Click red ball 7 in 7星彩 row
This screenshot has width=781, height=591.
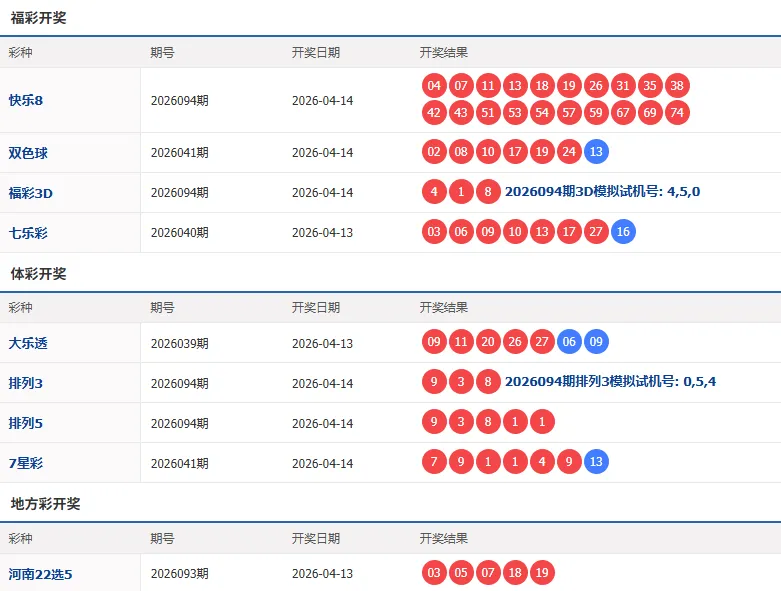(434, 462)
